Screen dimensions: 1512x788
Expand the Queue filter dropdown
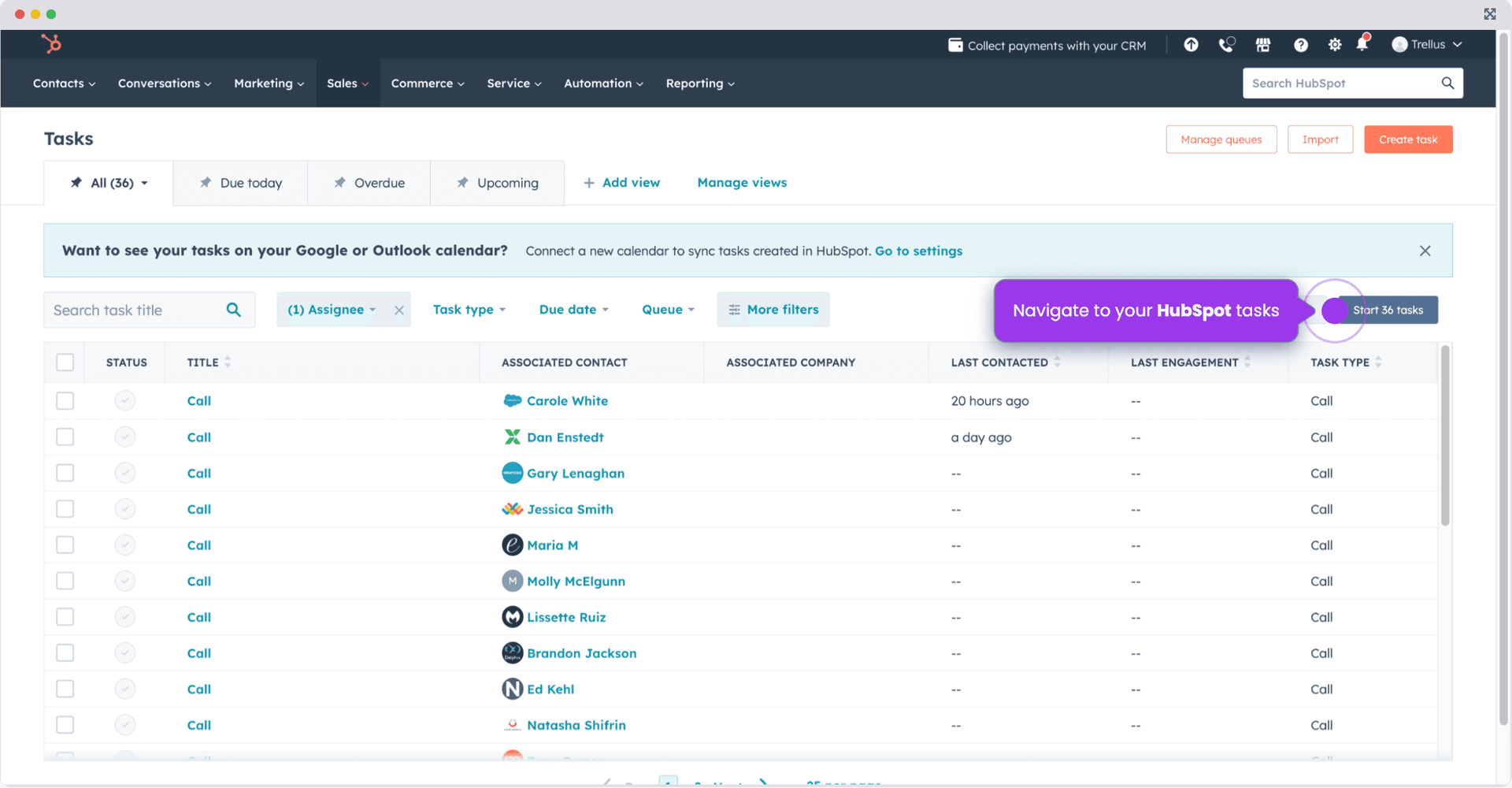tap(668, 310)
